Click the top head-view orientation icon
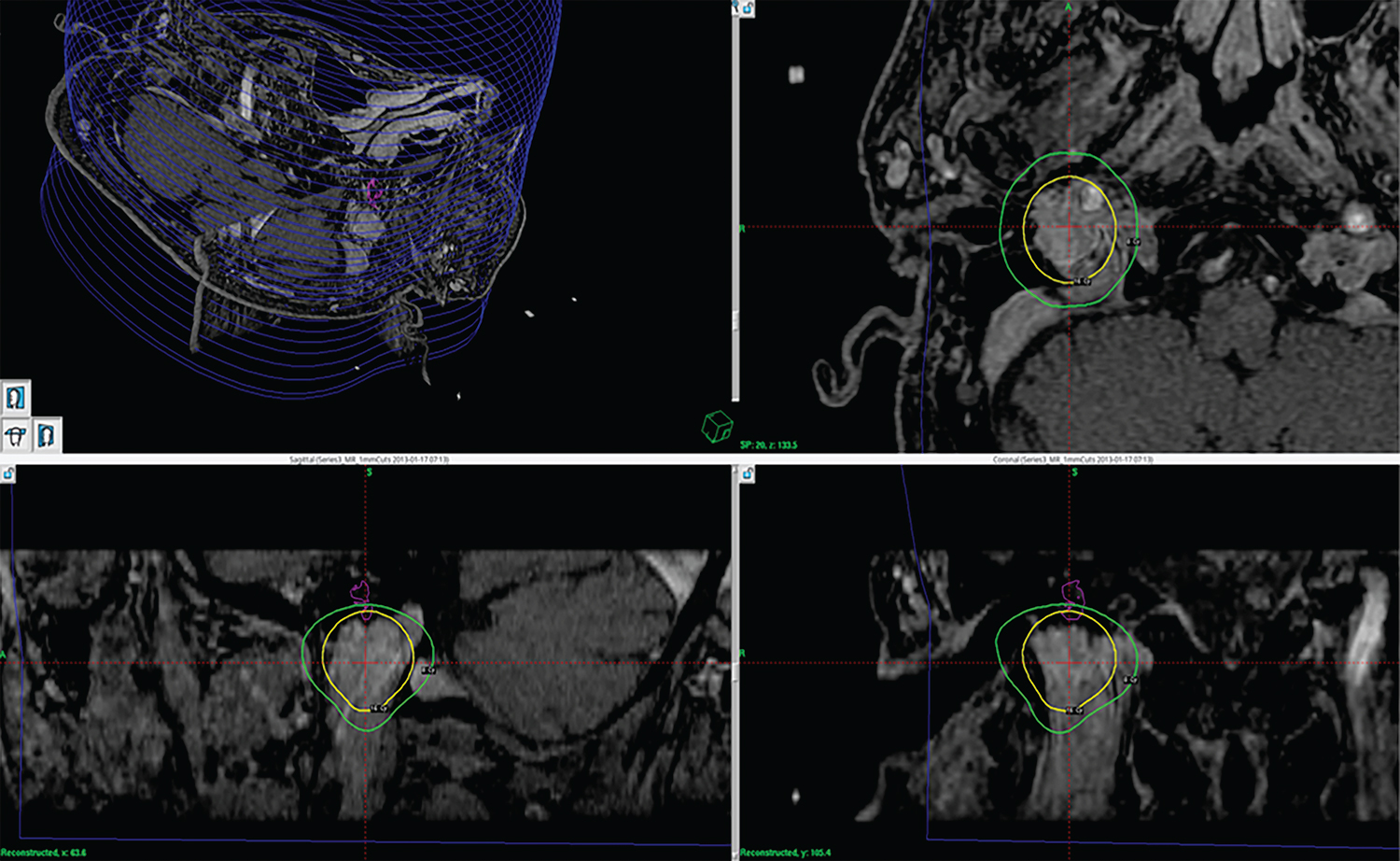Screen dimensions: 1400x861 coord(16,398)
